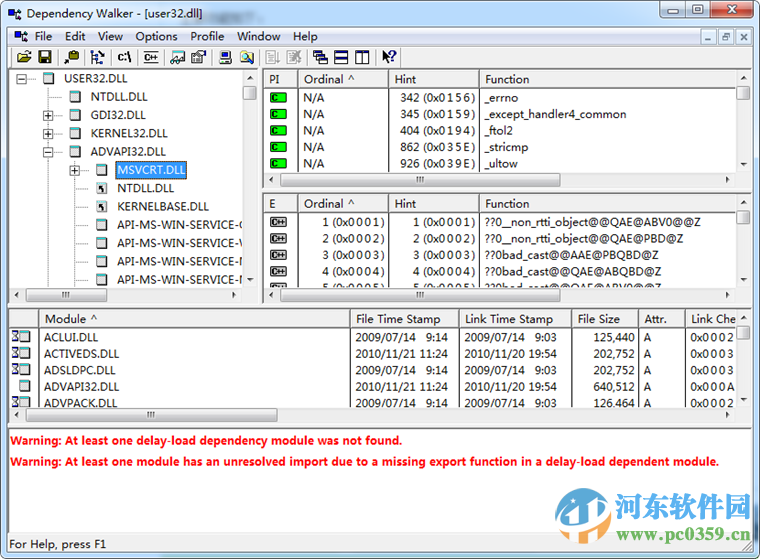The width and height of the screenshot is (760, 559).
Task: Click exports Hint column header
Action: [433, 204]
